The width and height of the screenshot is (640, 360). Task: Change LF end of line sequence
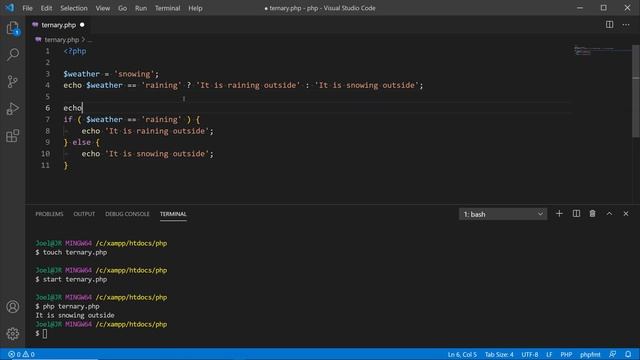(x=549, y=354)
